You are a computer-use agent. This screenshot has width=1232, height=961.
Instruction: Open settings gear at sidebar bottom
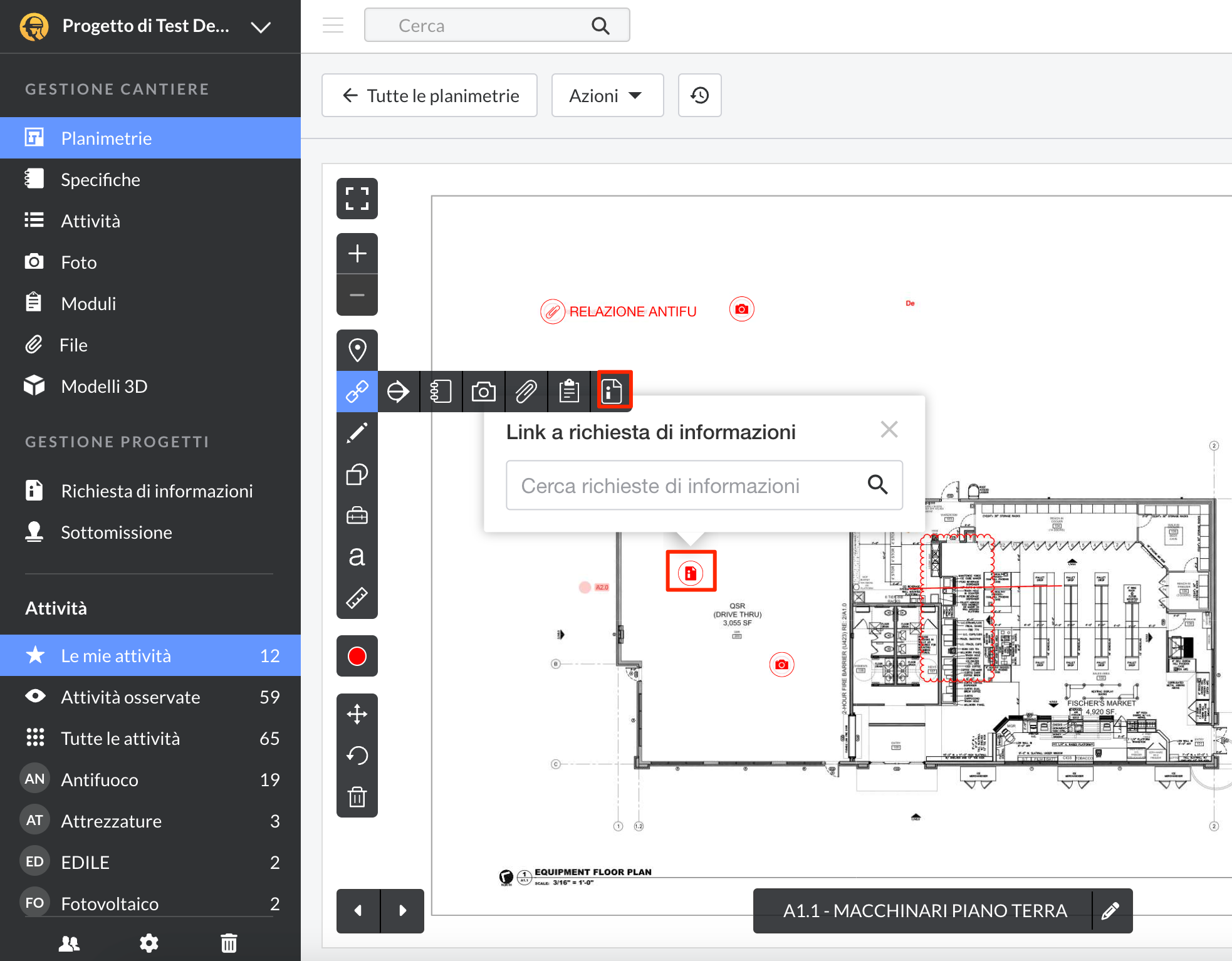(149, 943)
